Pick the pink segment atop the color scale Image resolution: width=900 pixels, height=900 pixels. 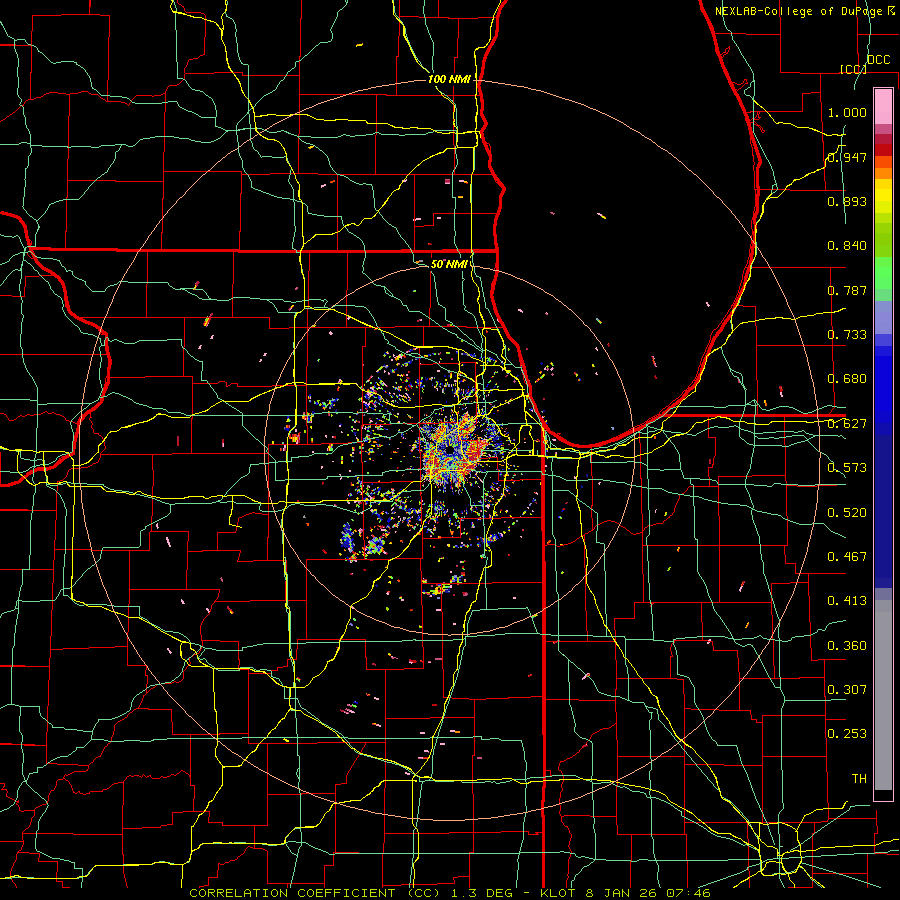pyautogui.click(x=883, y=107)
